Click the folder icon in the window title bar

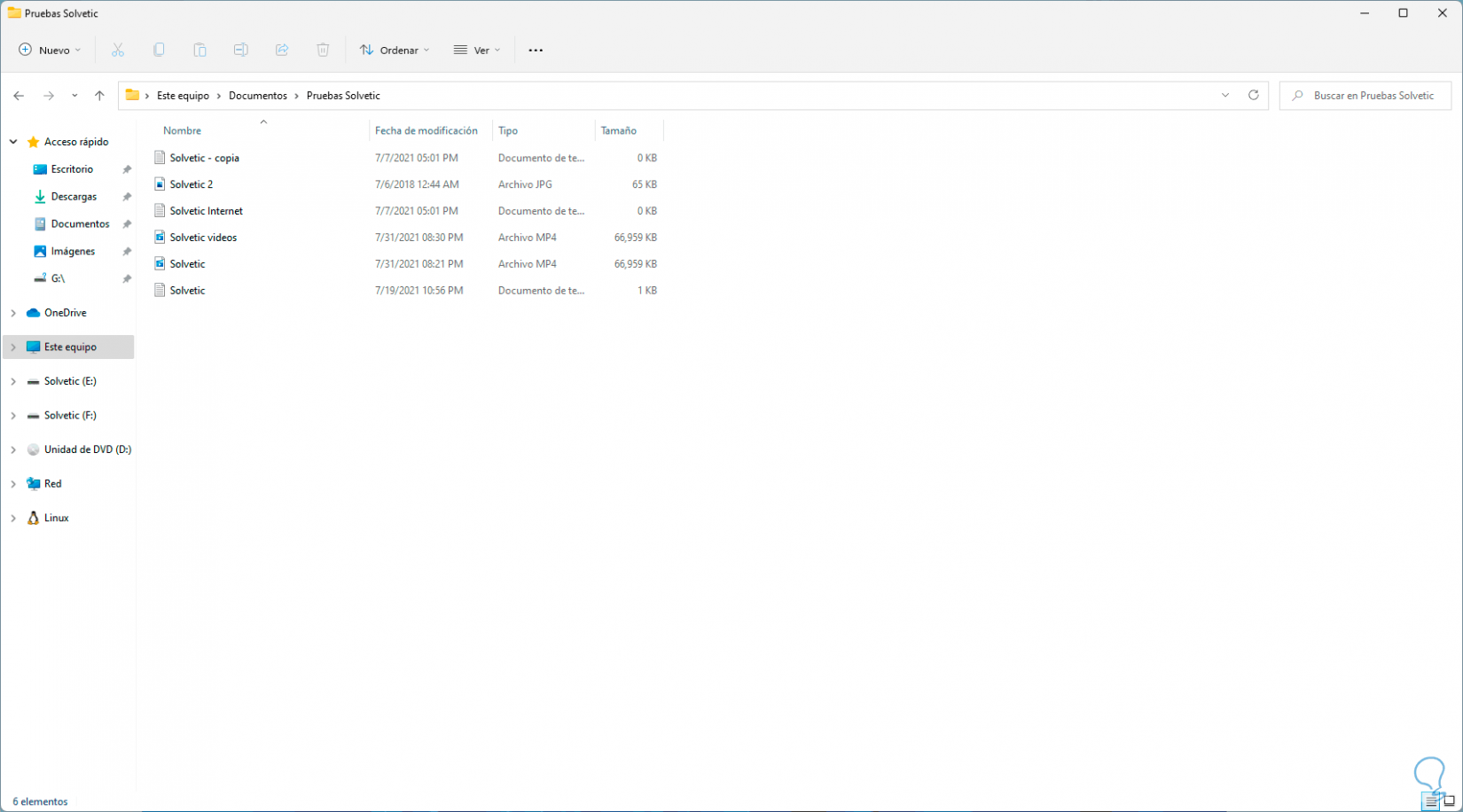point(14,13)
